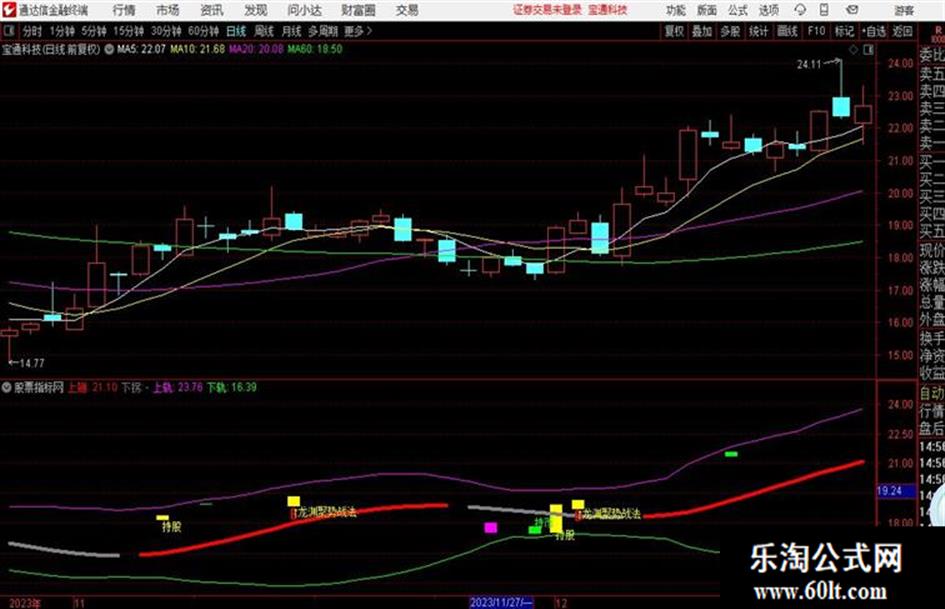The width and height of the screenshot is (945, 609).
Task: Click the 游客 user label
Action: click(x=903, y=10)
